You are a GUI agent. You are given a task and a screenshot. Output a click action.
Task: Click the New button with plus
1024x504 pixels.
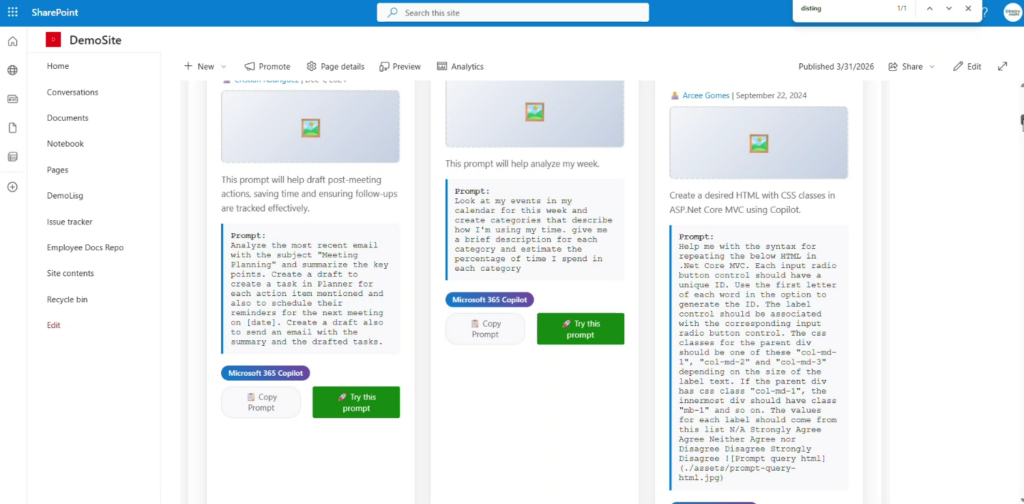point(199,67)
